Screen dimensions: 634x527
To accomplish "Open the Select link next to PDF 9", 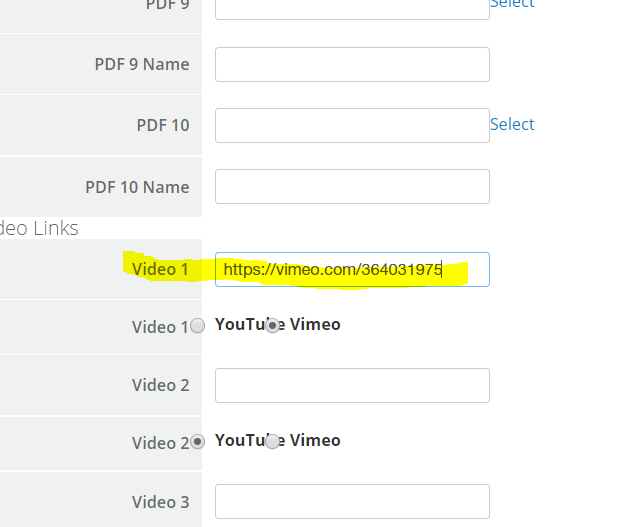I will pos(512,4).
